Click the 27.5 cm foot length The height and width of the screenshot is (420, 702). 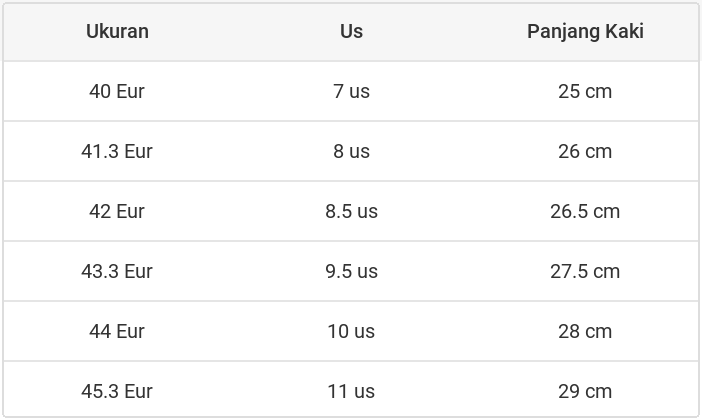[x=585, y=271]
